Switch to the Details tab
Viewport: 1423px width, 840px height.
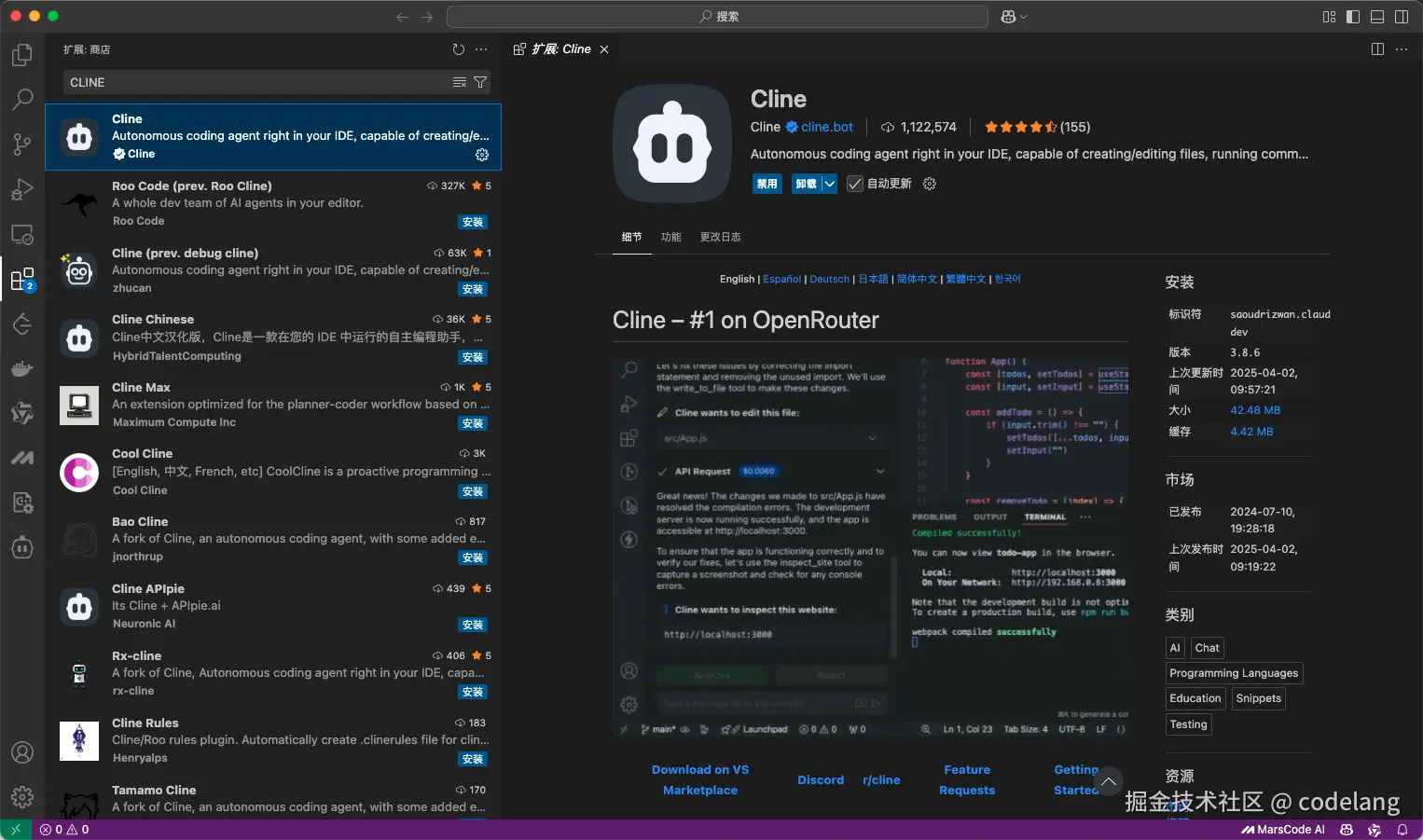pyautogui.click(x=631, y=237)
